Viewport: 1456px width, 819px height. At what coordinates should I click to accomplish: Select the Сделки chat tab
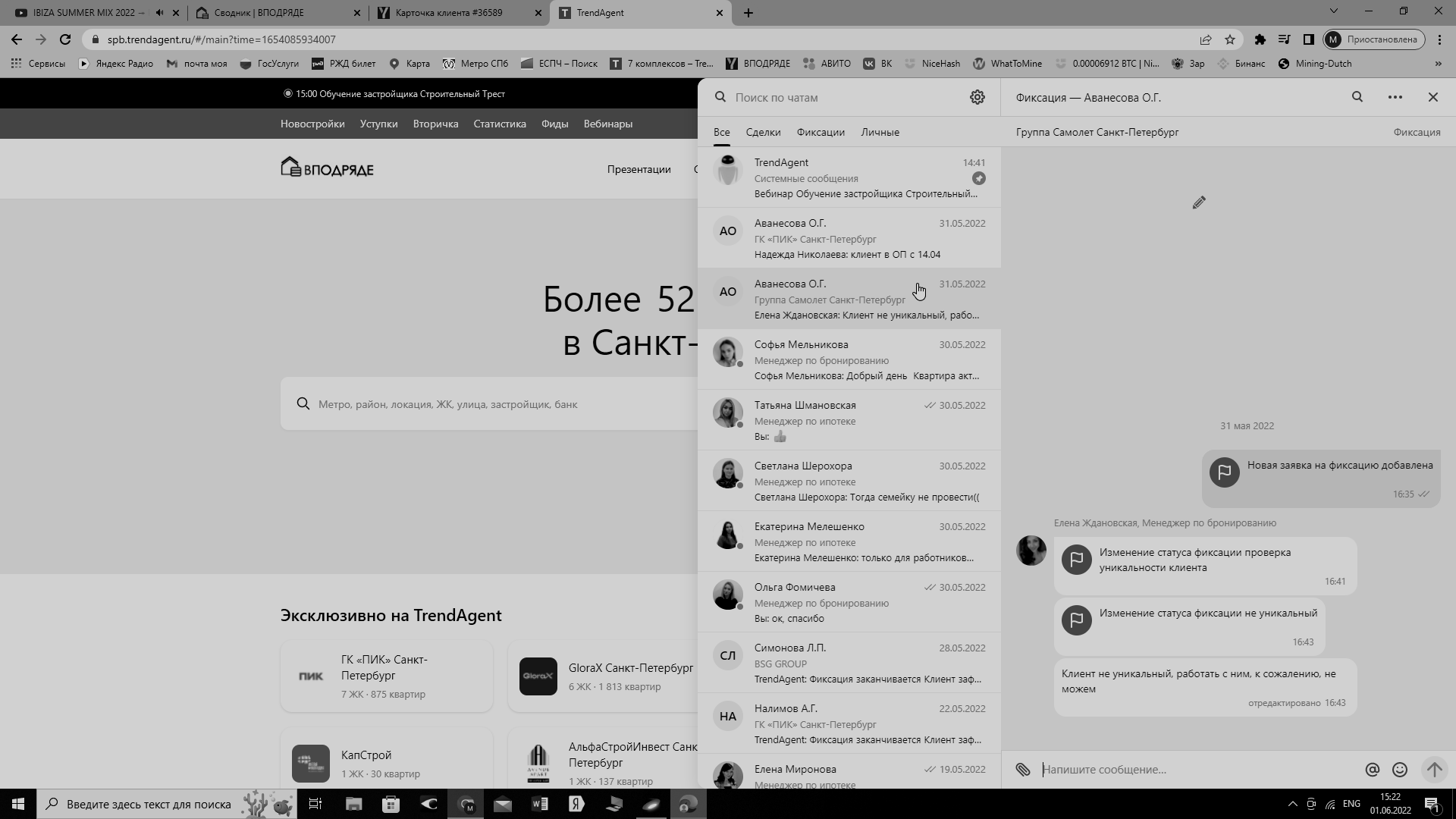(x=763, y=132)
